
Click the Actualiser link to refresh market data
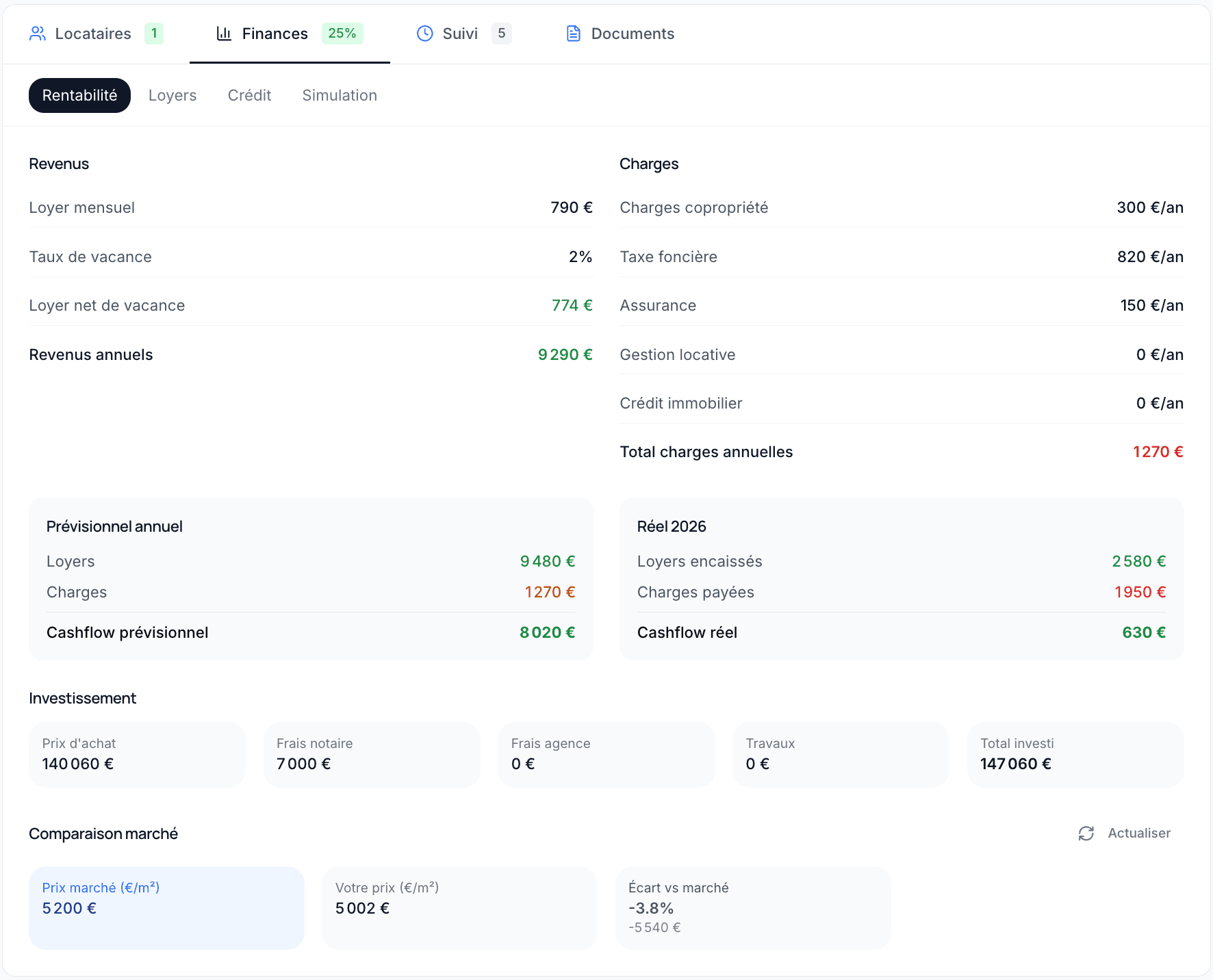point(1138,834)
